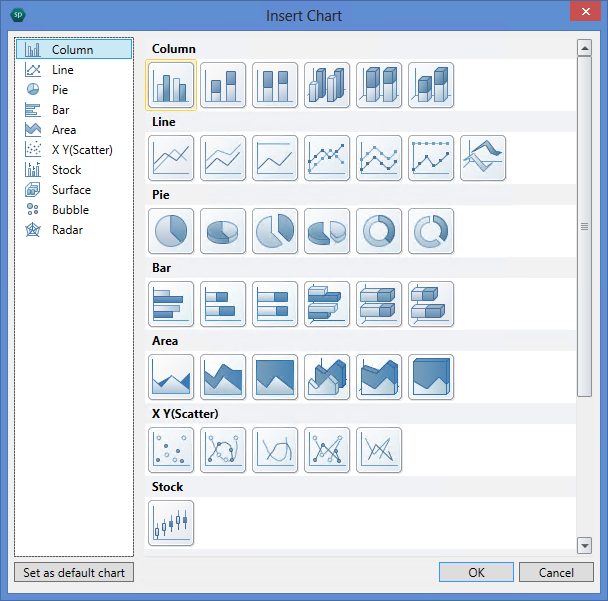
Task: Jump to the Bar category
Action: pos(74,110)
